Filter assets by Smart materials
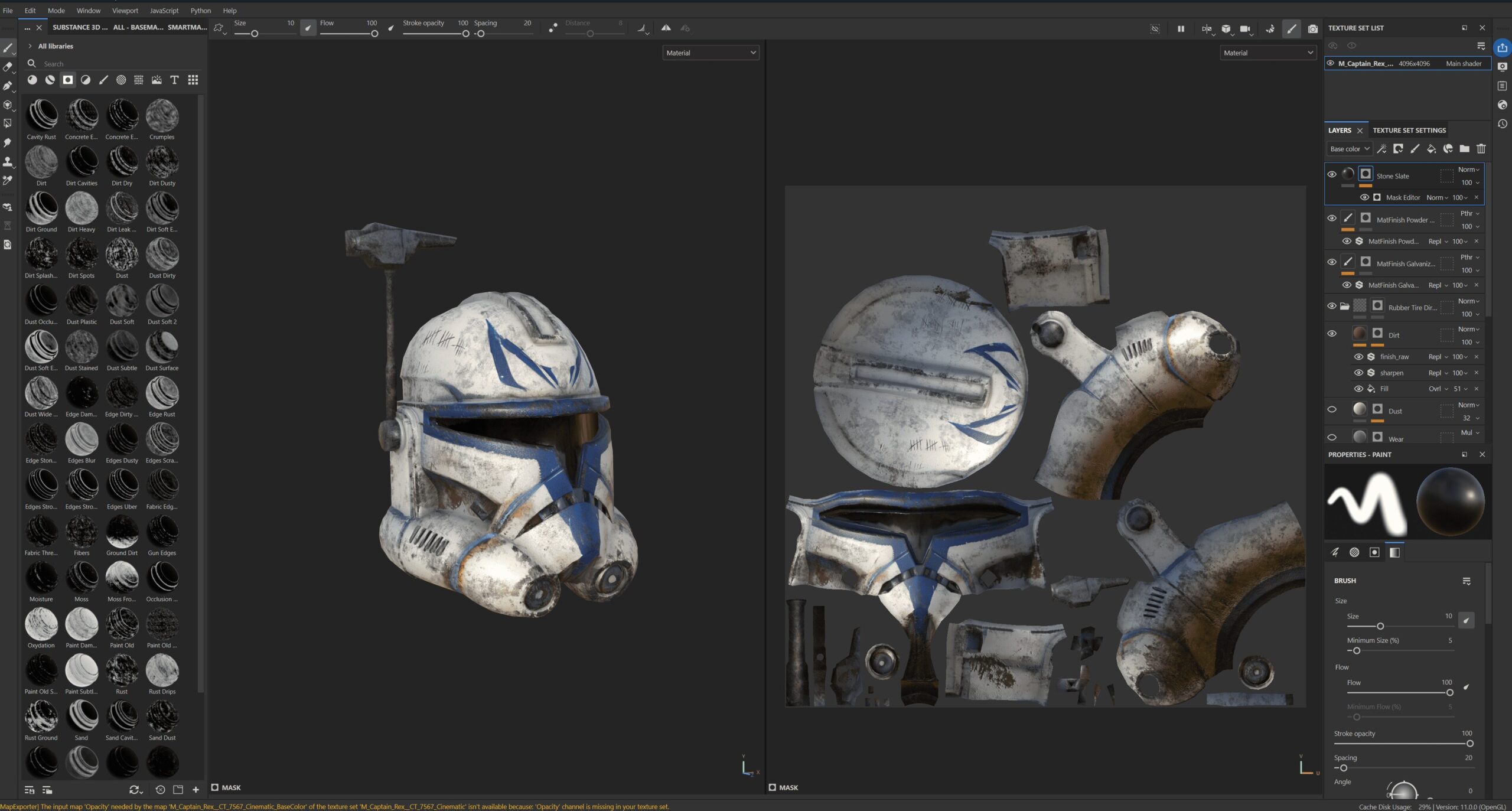This screenshot has height=811, width=1512. coord(50,80)
